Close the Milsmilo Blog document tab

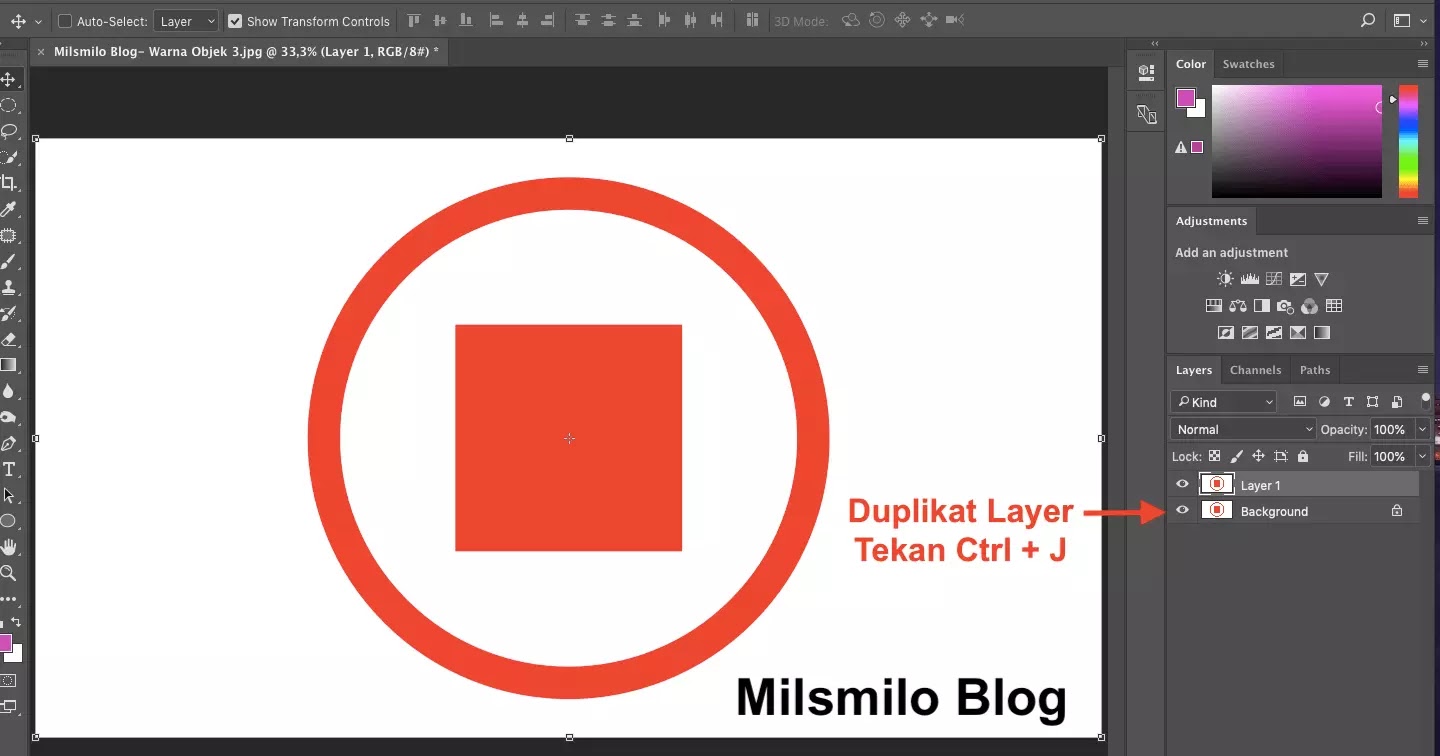point(40,52)
